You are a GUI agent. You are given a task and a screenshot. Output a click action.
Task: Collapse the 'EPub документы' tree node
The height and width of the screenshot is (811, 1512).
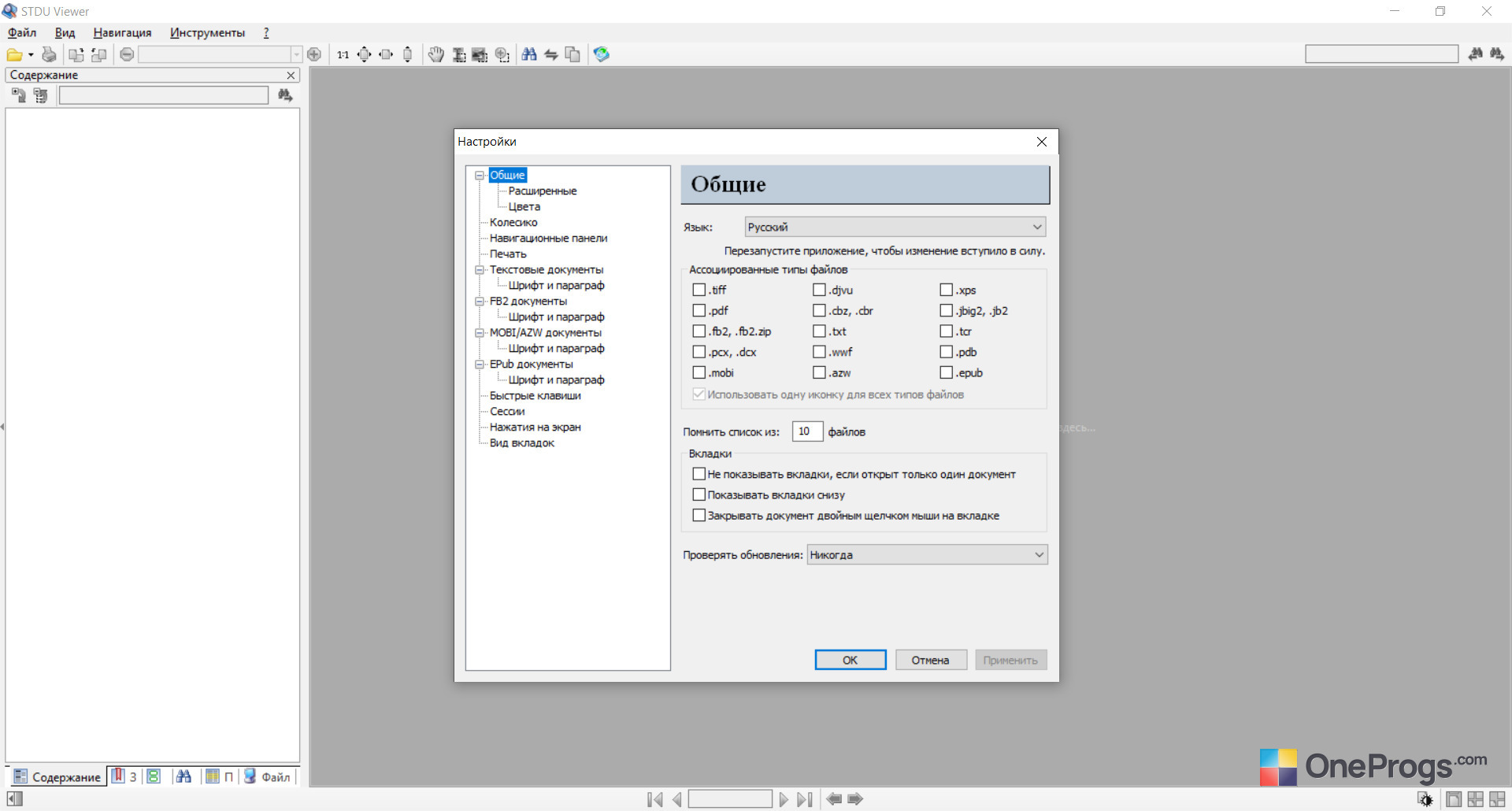tap(479, 365)
